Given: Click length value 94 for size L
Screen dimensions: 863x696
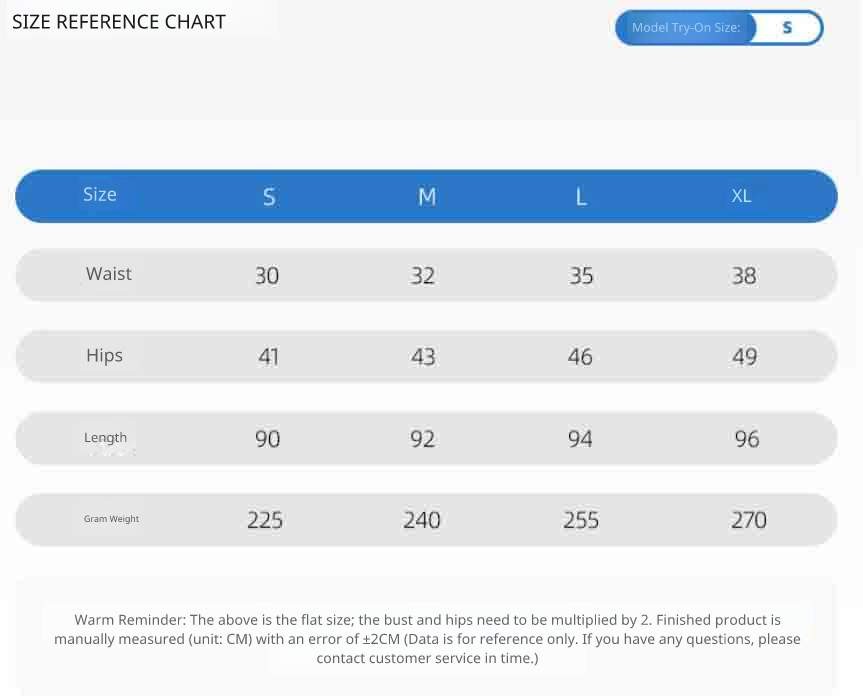Looking at the screenshot, I should [580, 439].
